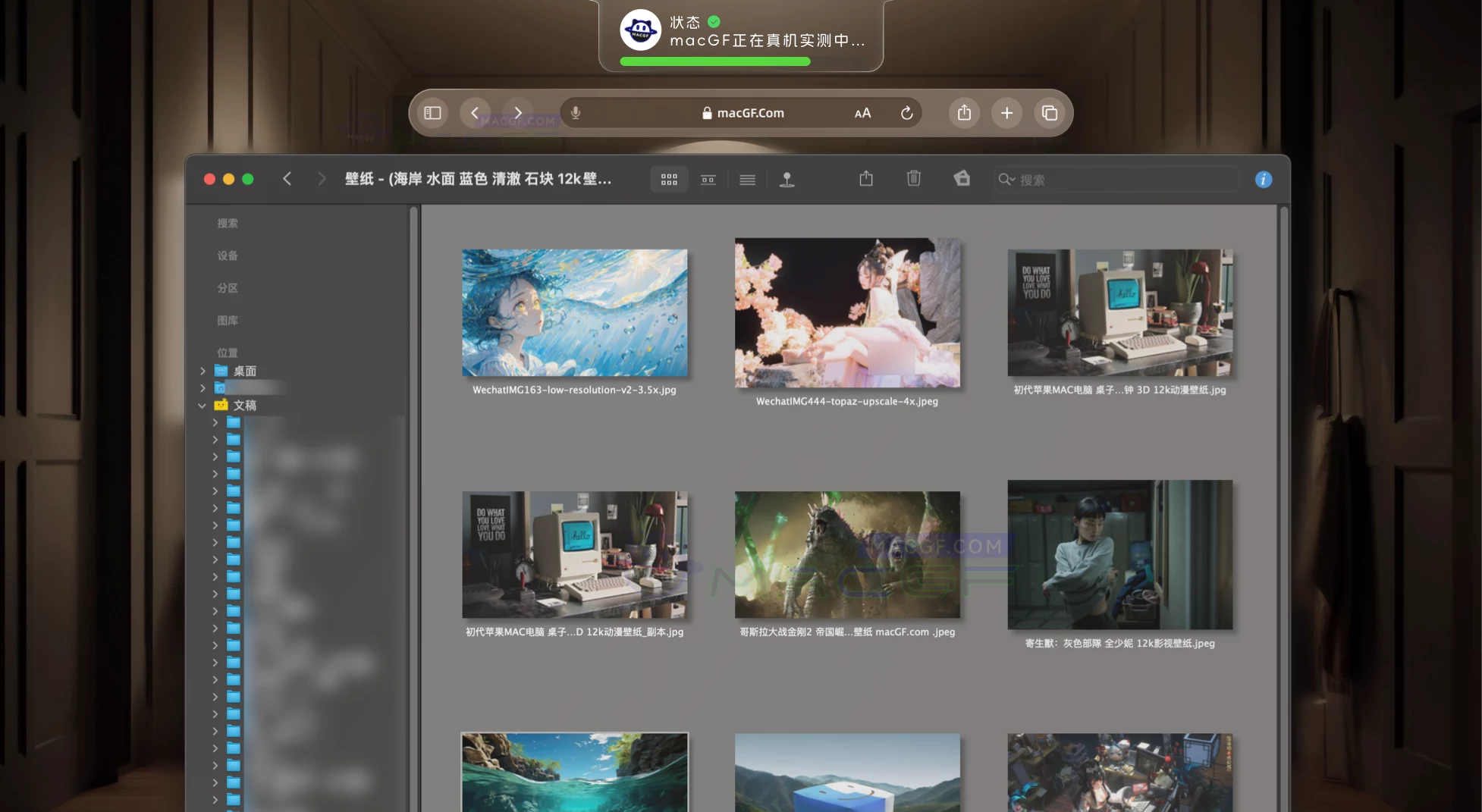Switch to gallery view in Finder toolbar

pyautogui.click(x=708, y=179)
